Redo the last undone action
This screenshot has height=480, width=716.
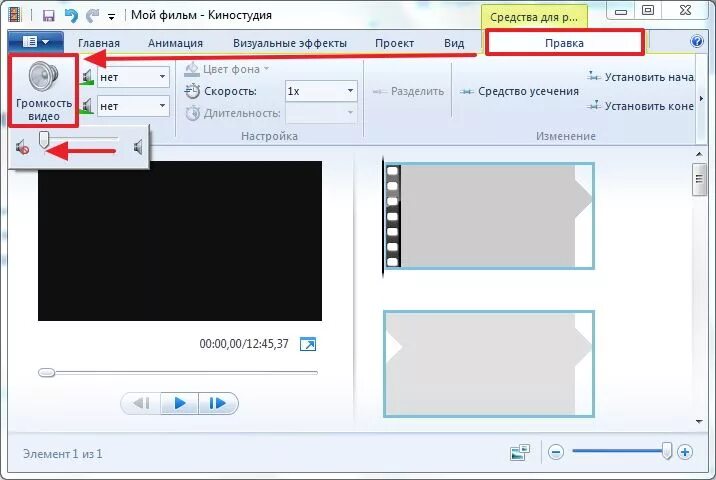[93, 15]
